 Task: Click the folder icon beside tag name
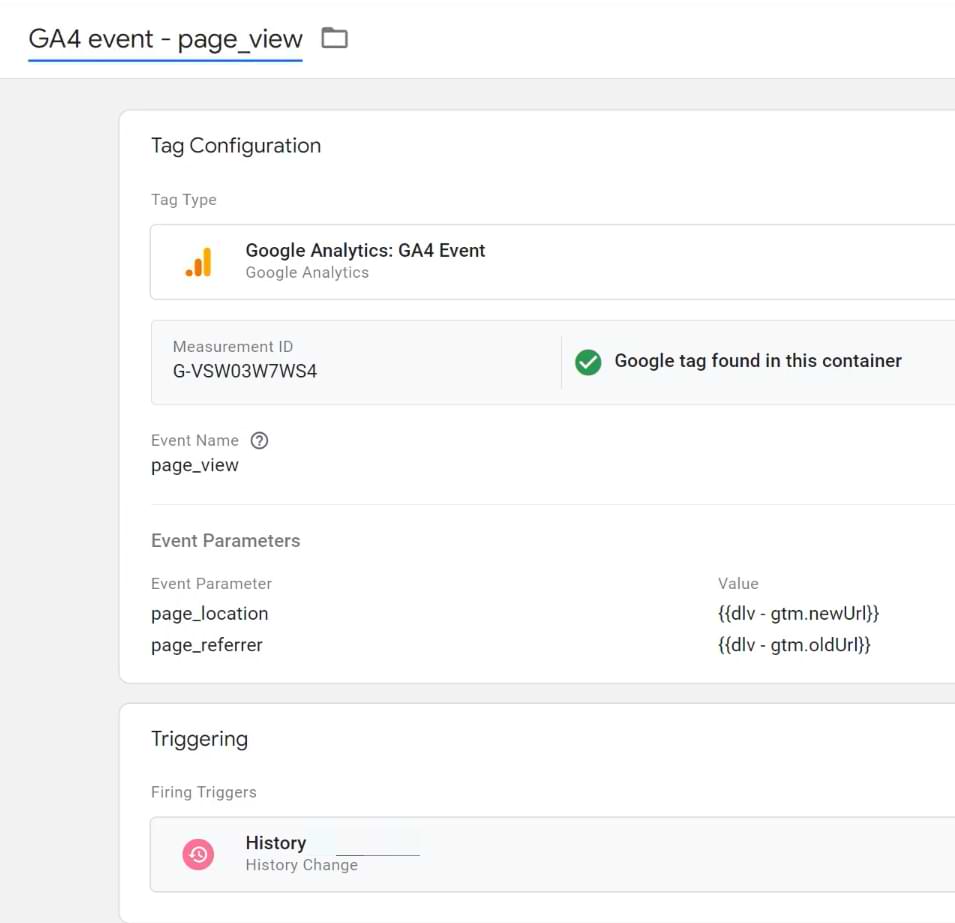[334, 39]
